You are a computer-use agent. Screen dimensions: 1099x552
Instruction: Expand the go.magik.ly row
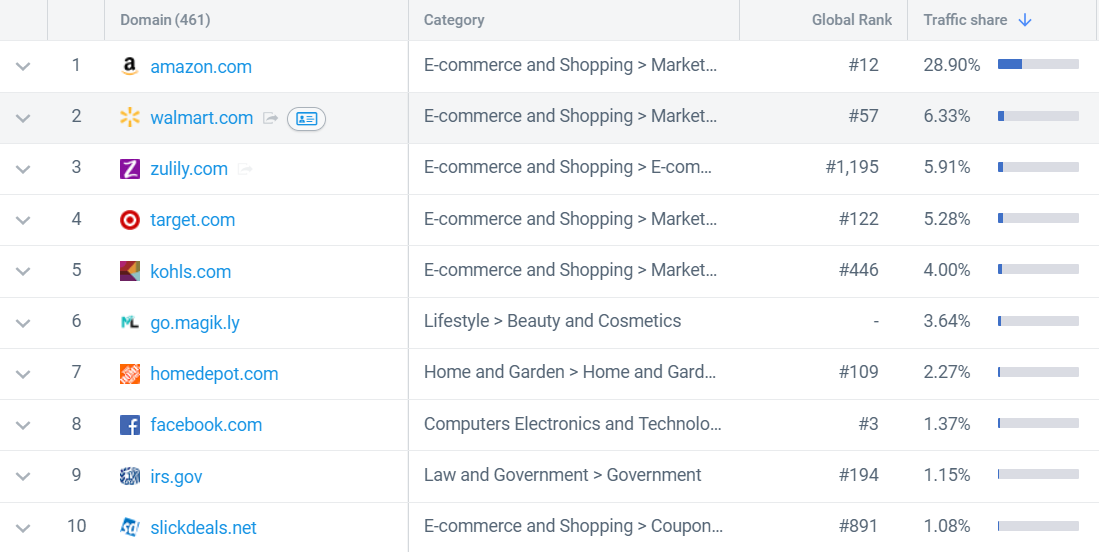pos(23,323)
